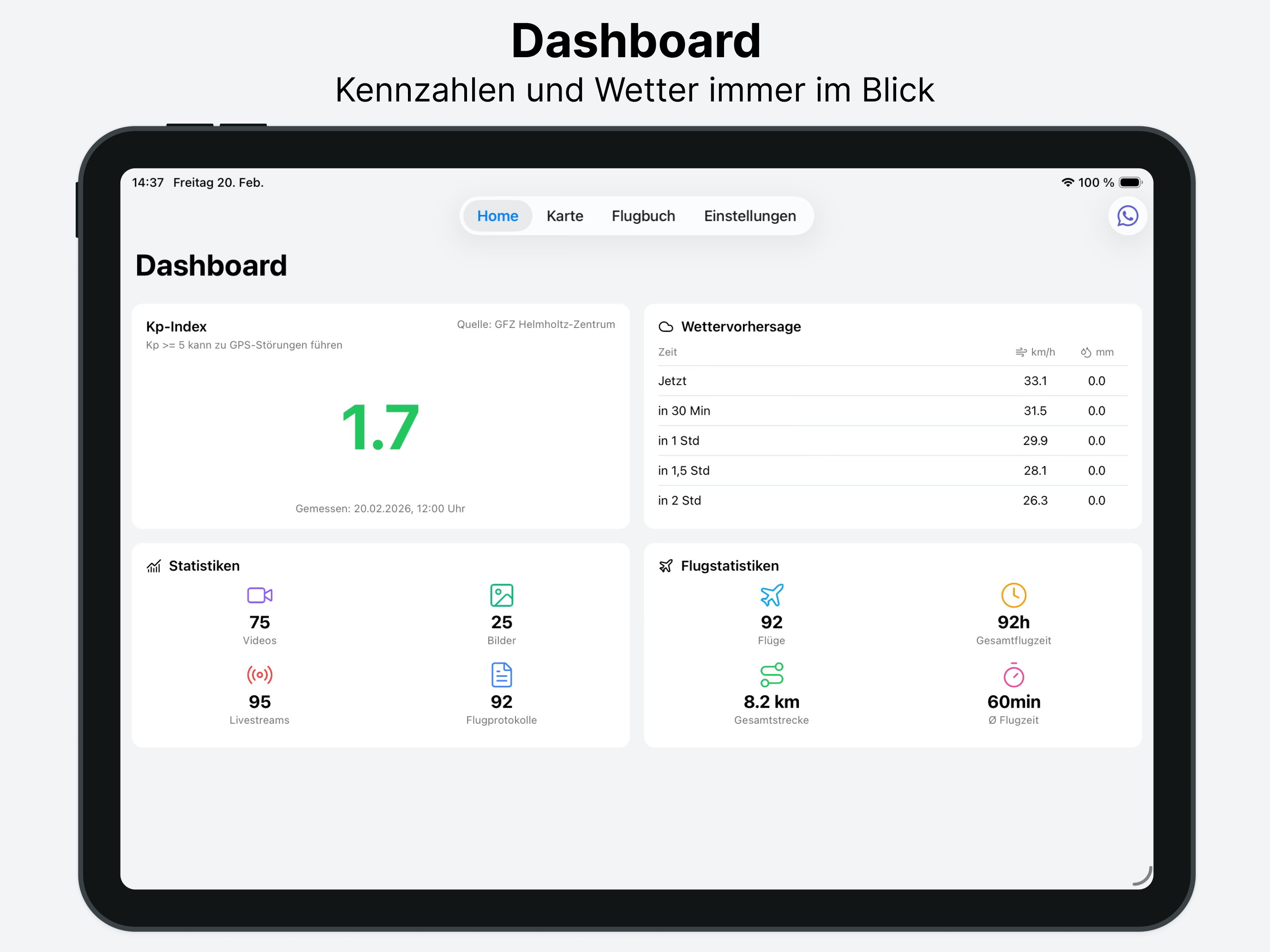Viewport: 1270px width, 952px height.
Task: Click the 95 Livestreams count
Action: point(259,702)
